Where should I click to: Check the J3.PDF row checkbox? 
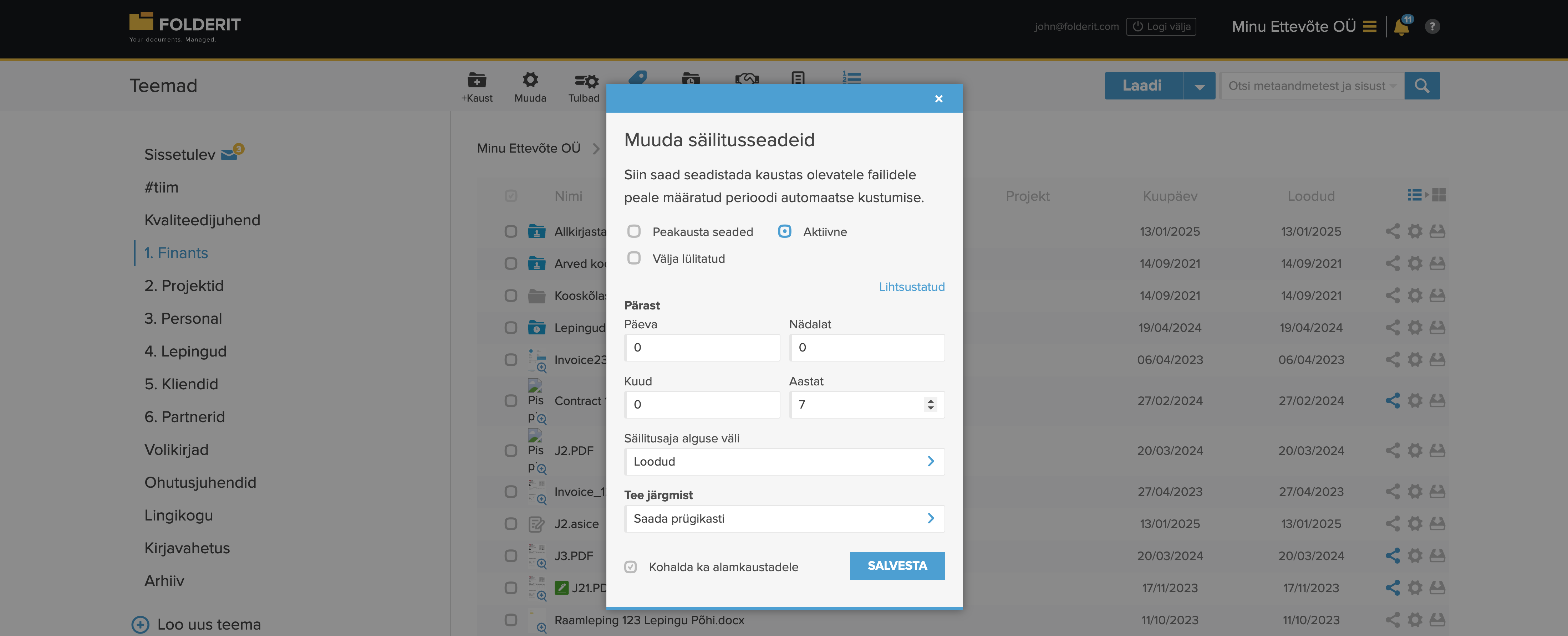pyautogui.click(x=511, y=556)
